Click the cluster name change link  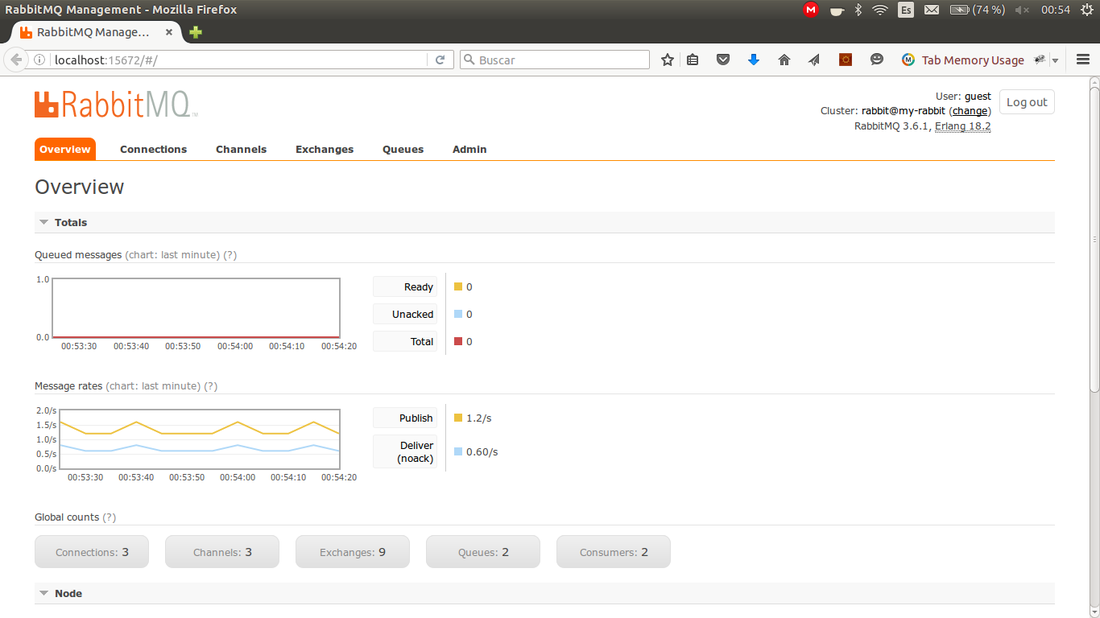point(970,111)
